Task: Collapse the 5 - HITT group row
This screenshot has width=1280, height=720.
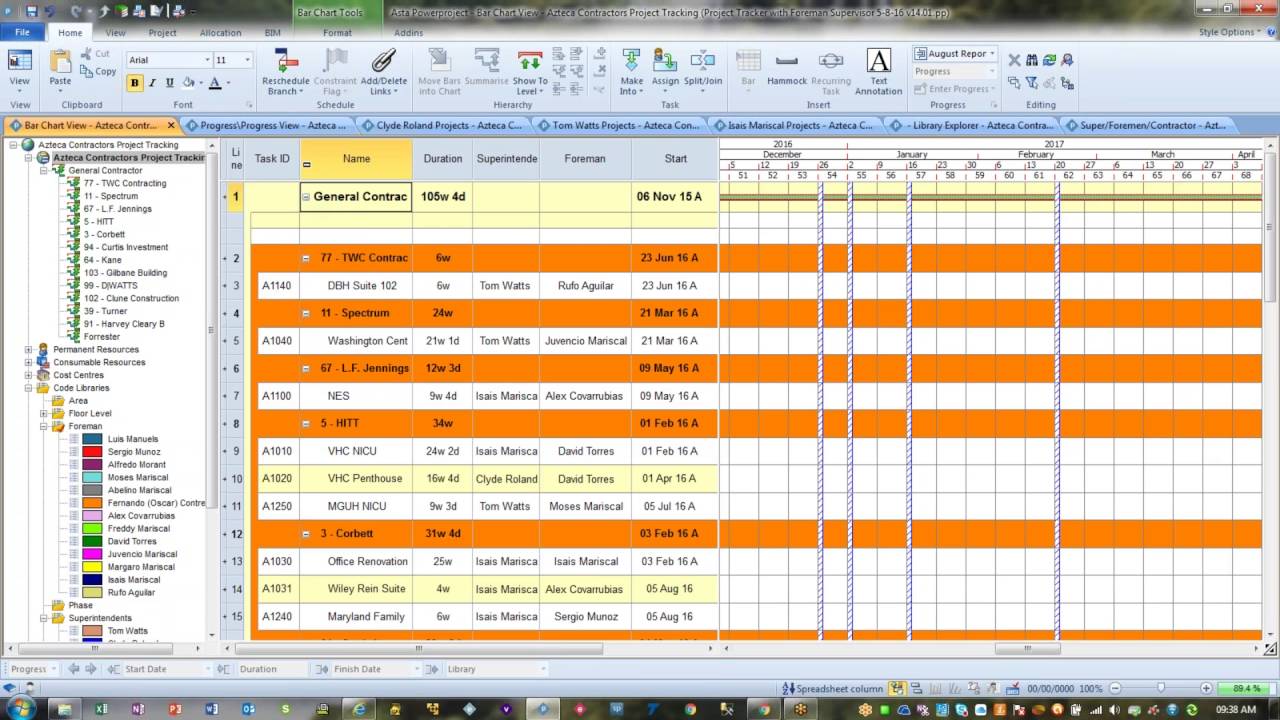Action: tap(307, 424)
